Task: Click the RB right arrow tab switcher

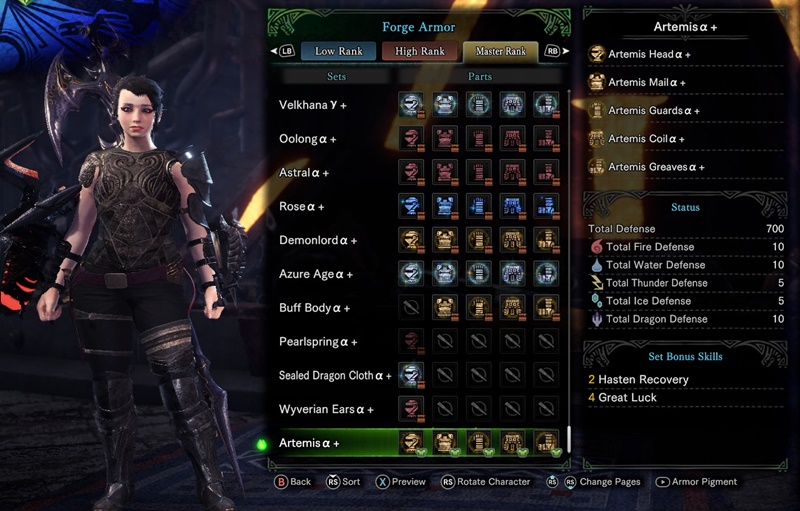Action: coord(556,51)
